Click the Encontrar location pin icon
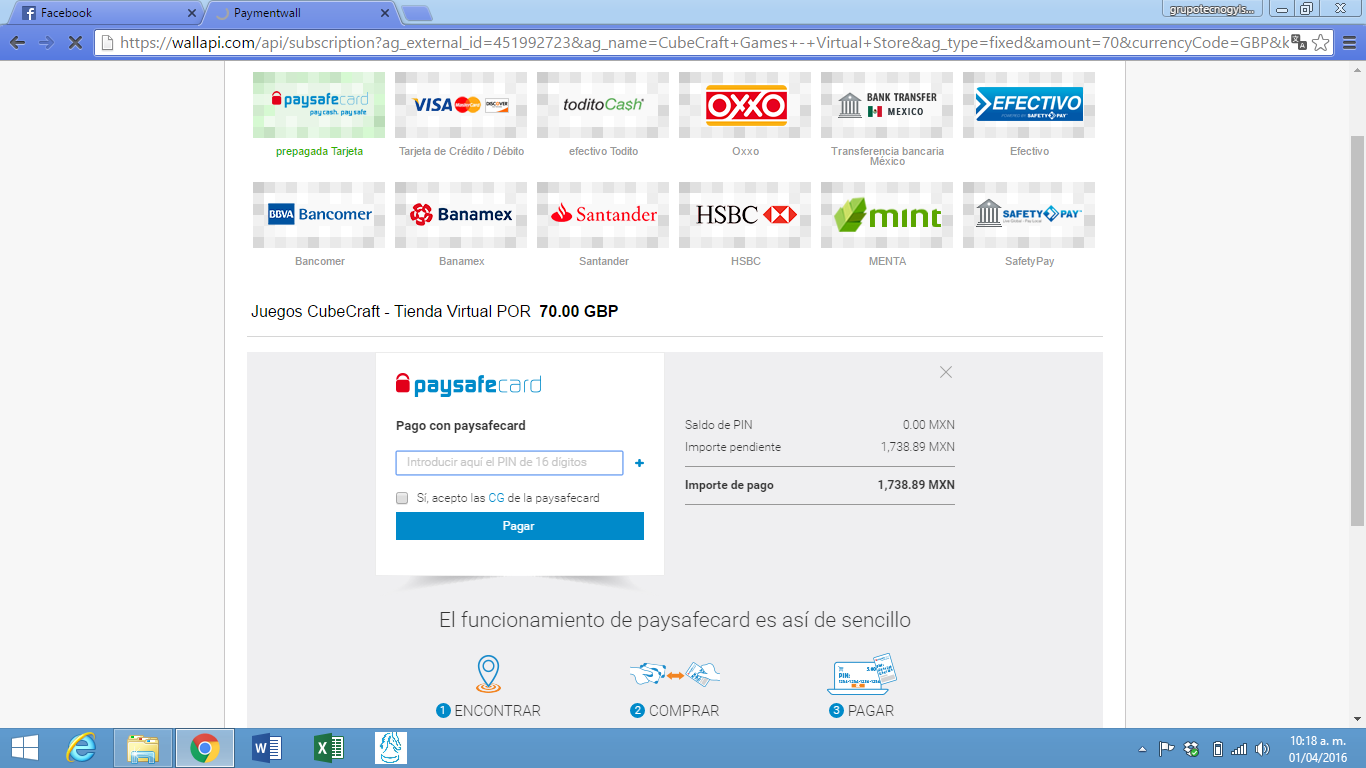The height and width of the screenshot is (768, 1366). click(x=488, y=675)
